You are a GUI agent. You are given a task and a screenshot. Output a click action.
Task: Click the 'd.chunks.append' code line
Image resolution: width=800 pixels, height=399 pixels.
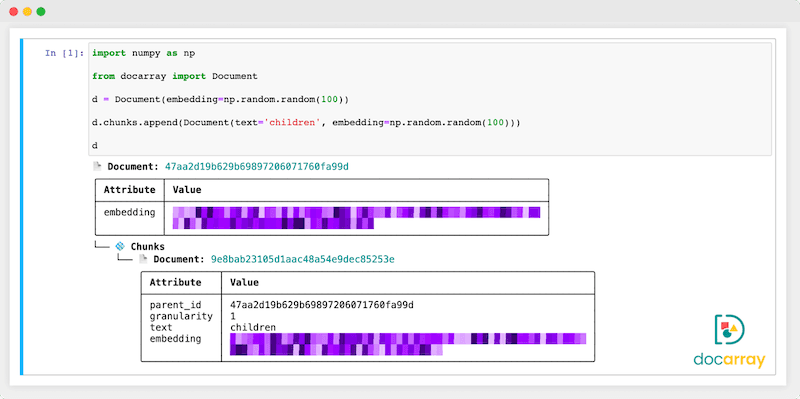(306, 123)
